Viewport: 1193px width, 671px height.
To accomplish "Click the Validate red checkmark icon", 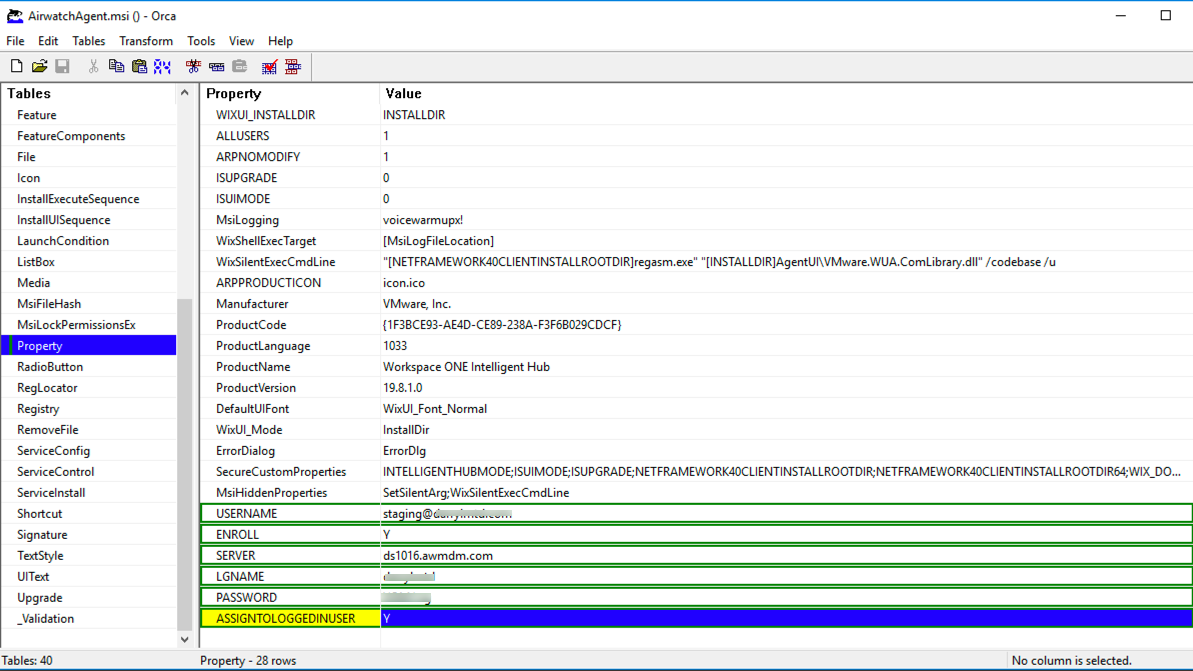I will 269,66.
